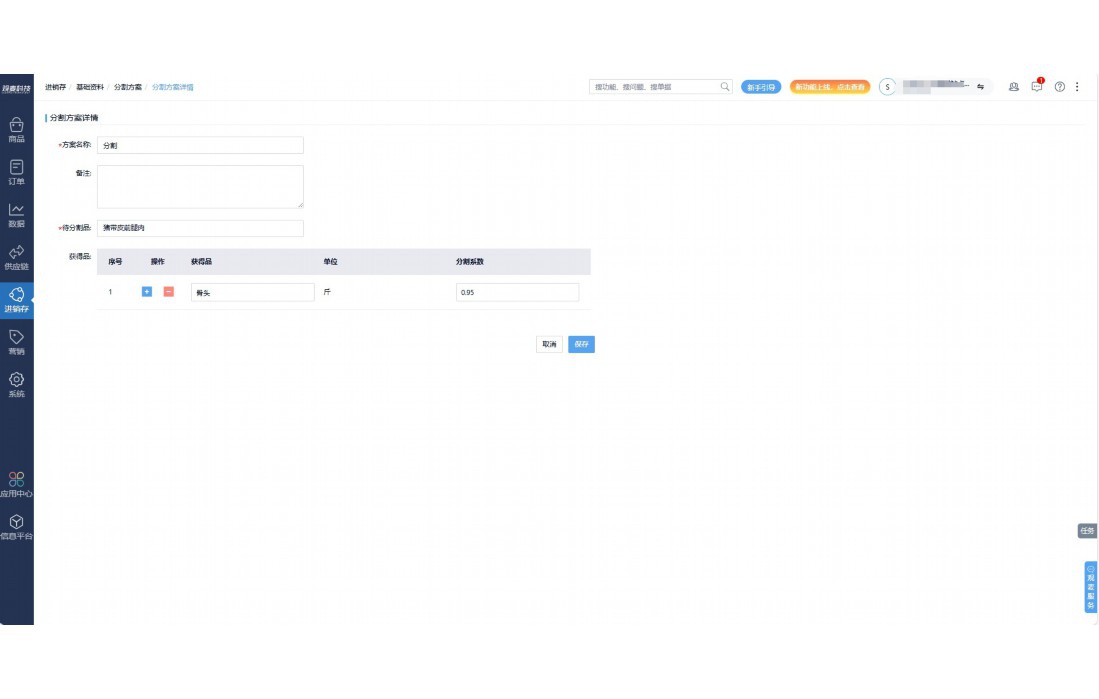Focus the 备注 (Remarks) text area
This screenshot has height=699, width=1099.
tap(200, 186)
